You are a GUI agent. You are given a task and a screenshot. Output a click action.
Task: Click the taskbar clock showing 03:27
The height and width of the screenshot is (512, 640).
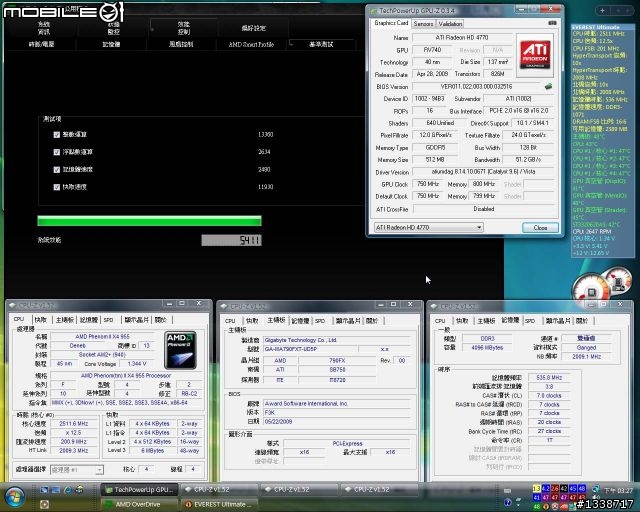pos(618,490)
